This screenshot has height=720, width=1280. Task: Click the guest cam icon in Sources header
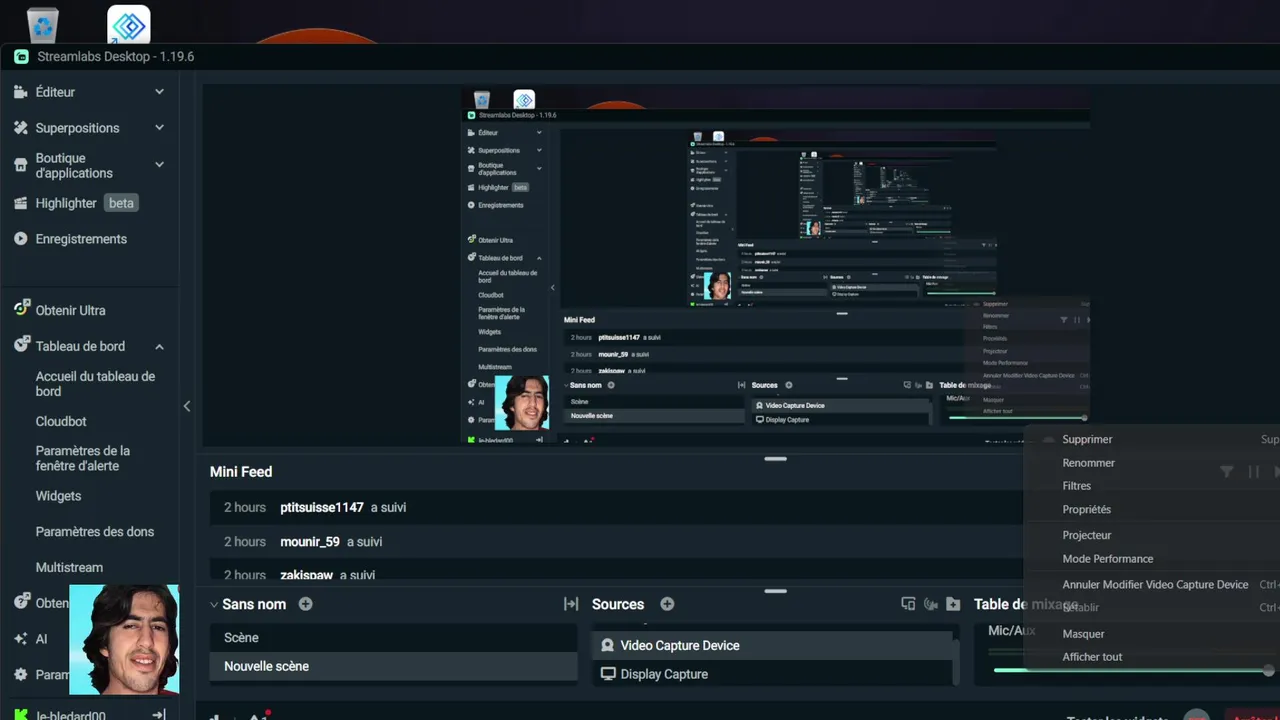931,604
